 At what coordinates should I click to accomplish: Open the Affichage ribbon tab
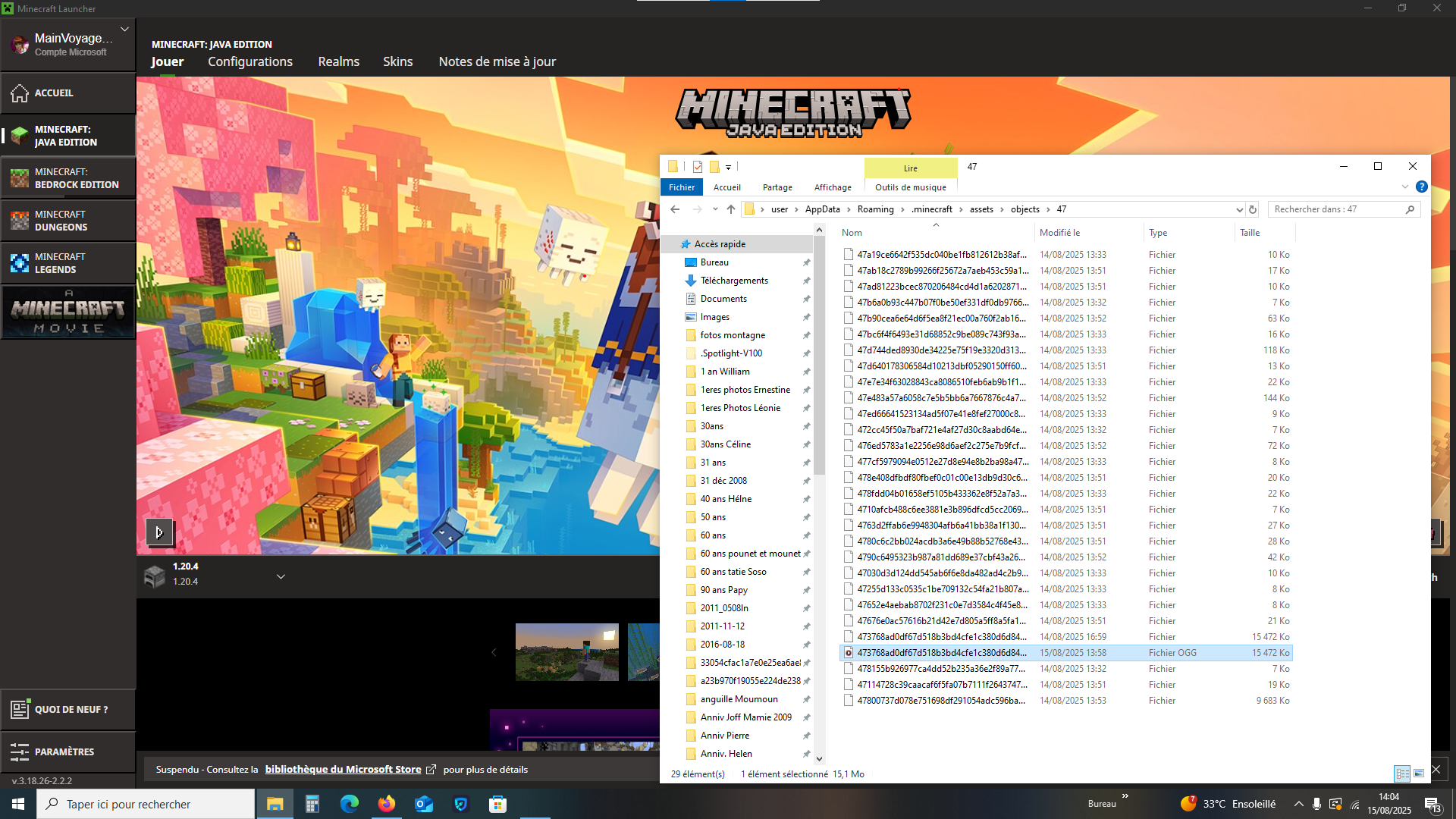point(833,187)
